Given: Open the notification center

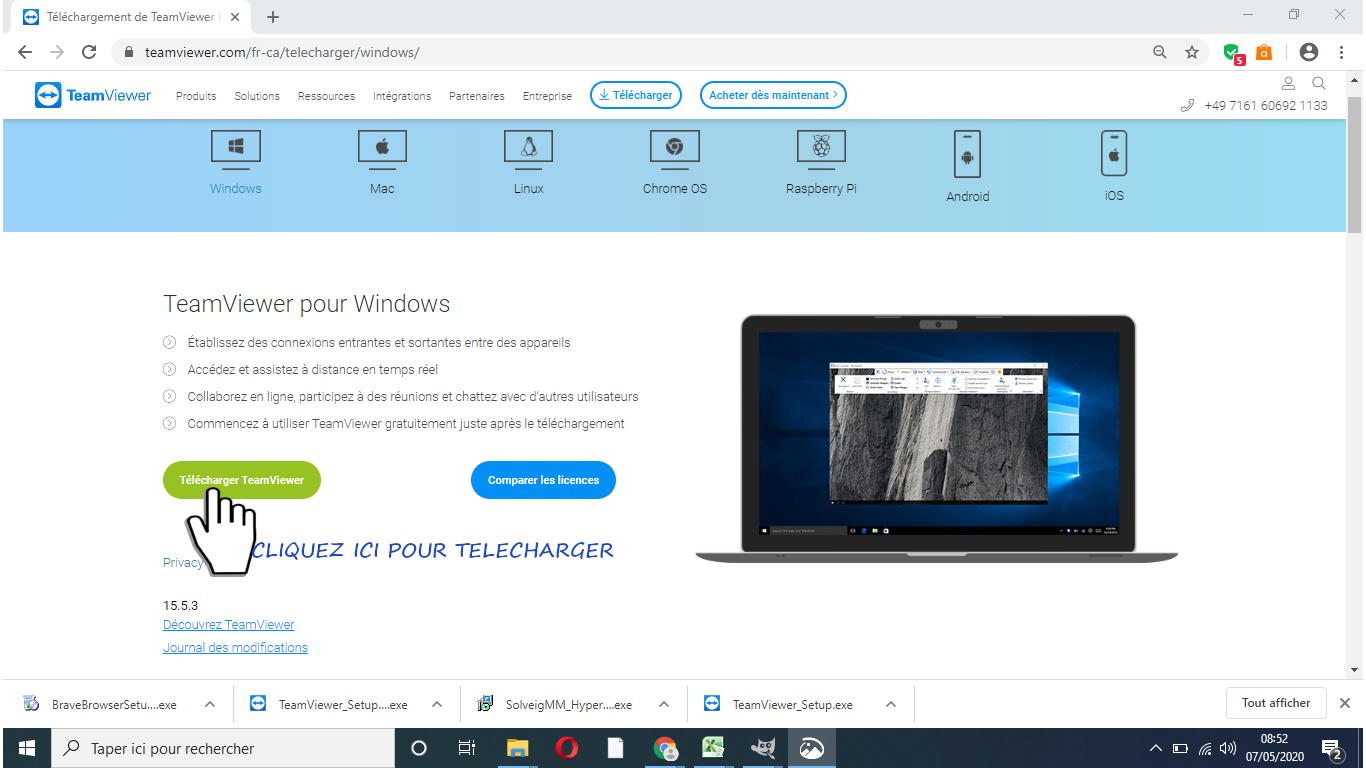Looking at the screenshot, I should pos(1332,748).
